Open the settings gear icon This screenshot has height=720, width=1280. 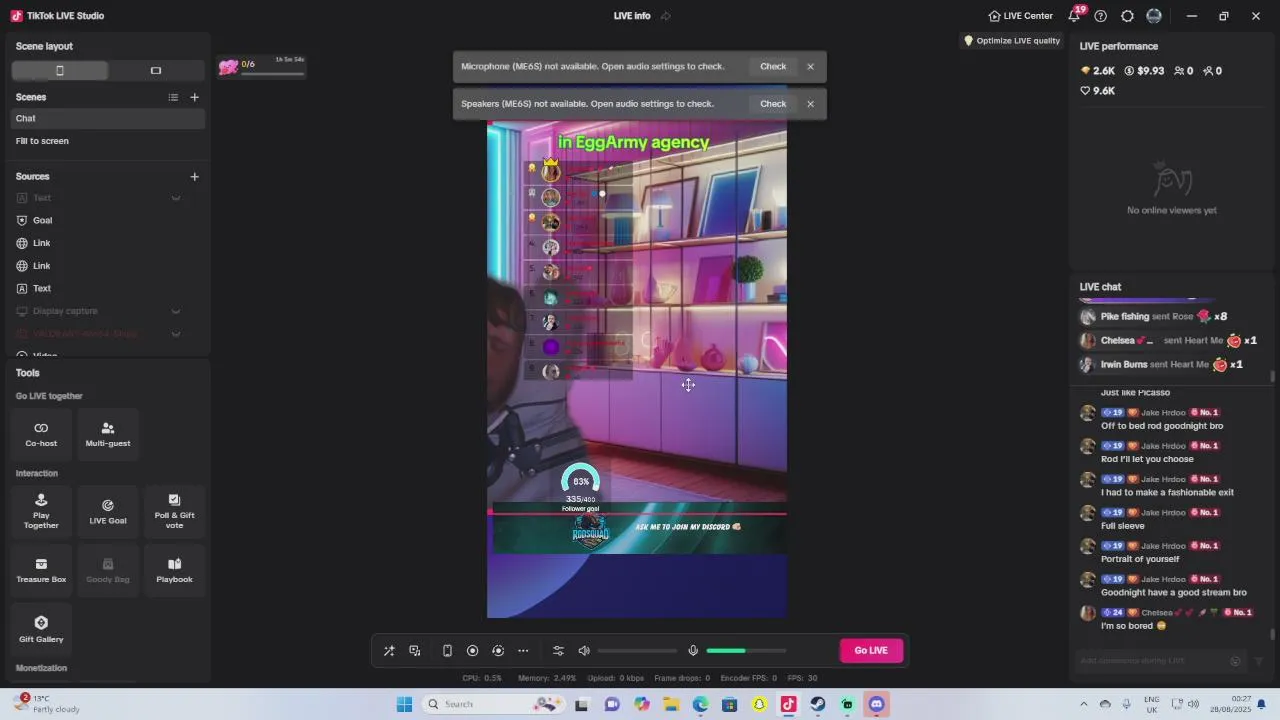click(1127, 16)
